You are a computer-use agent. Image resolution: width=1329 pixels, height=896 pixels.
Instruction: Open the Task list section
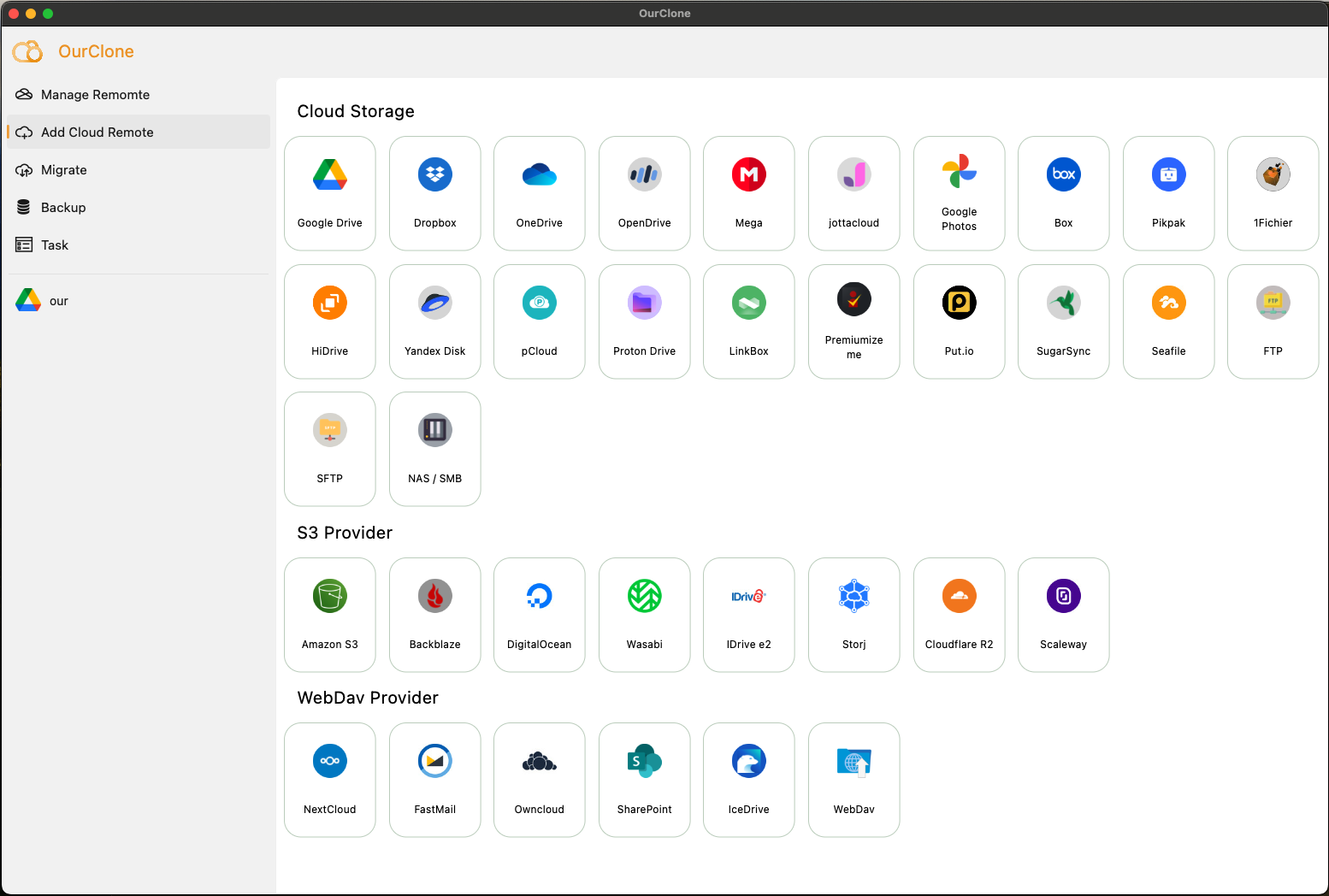(x=139, y=245)
